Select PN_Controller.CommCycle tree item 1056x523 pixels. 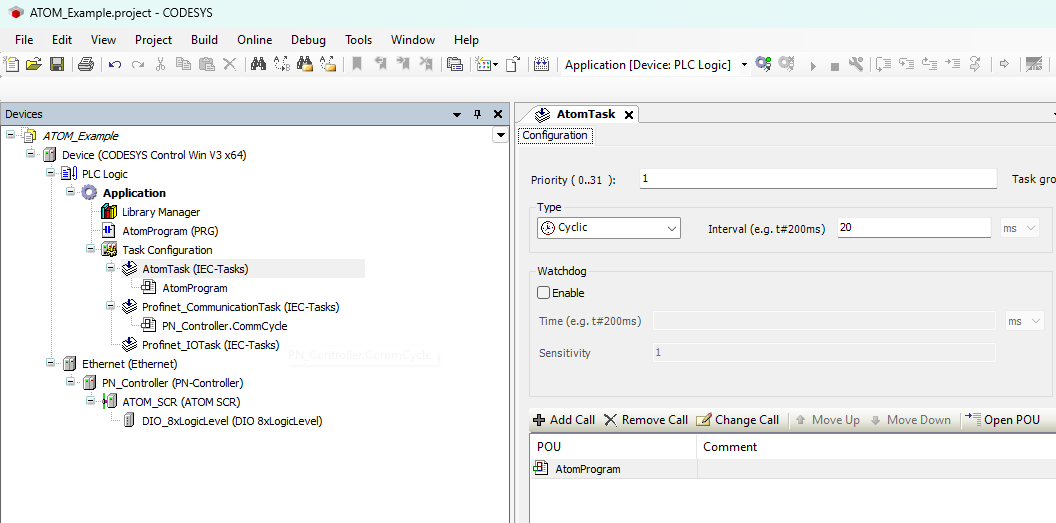pos(224,326)
